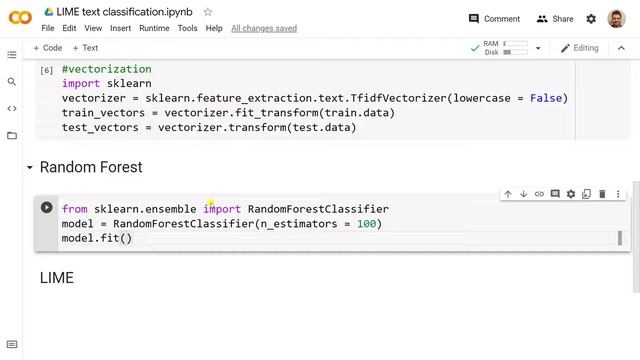Click the train_vectors code line
640x360 pixels.
[228, 113]
